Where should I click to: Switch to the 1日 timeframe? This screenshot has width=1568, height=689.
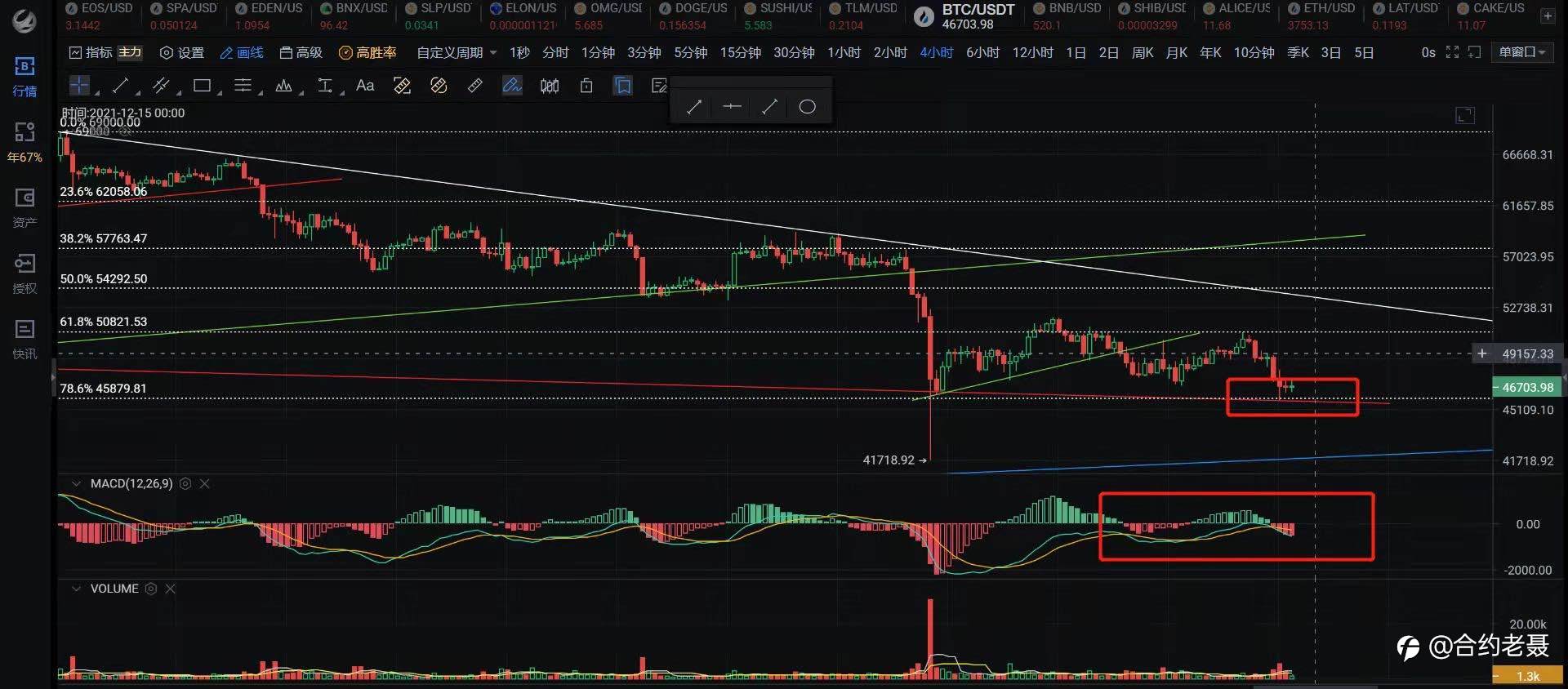click(1076, 52)
